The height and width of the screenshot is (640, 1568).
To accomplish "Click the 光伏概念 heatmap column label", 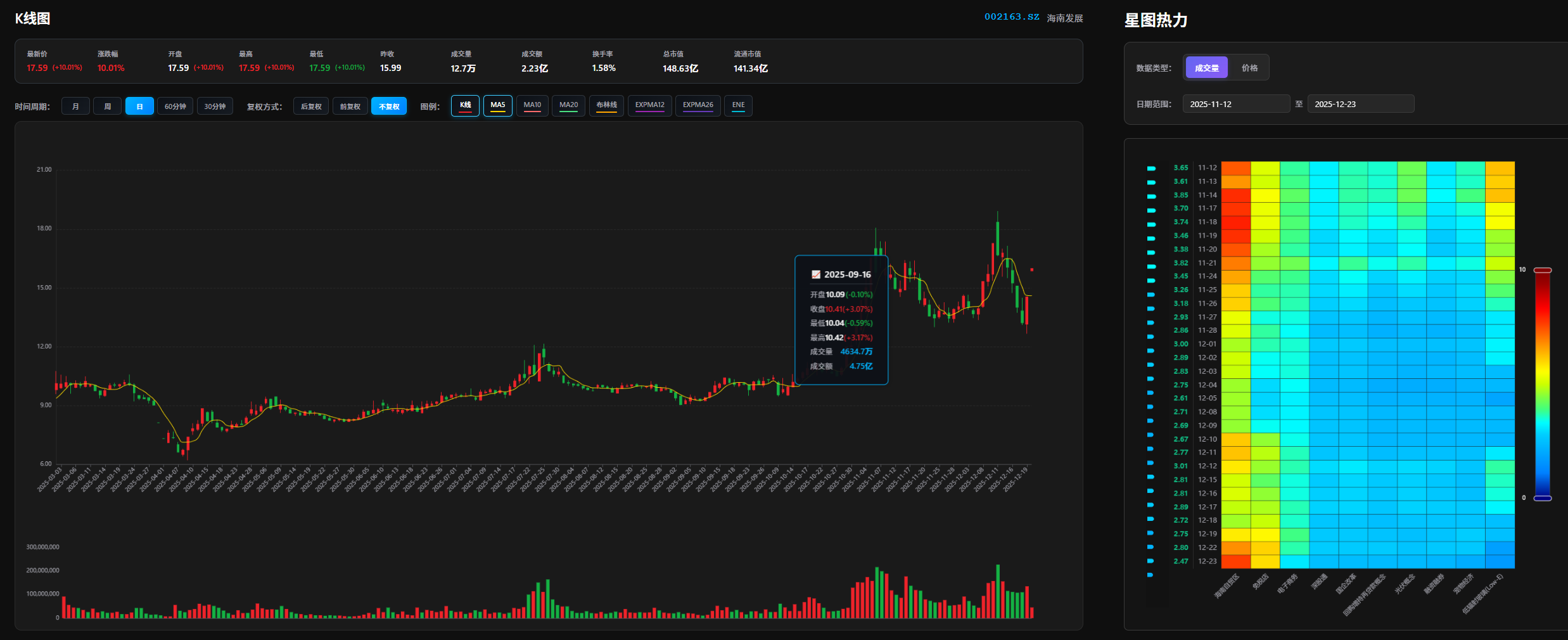I will pyautogui.click(x=1405, y=584).
